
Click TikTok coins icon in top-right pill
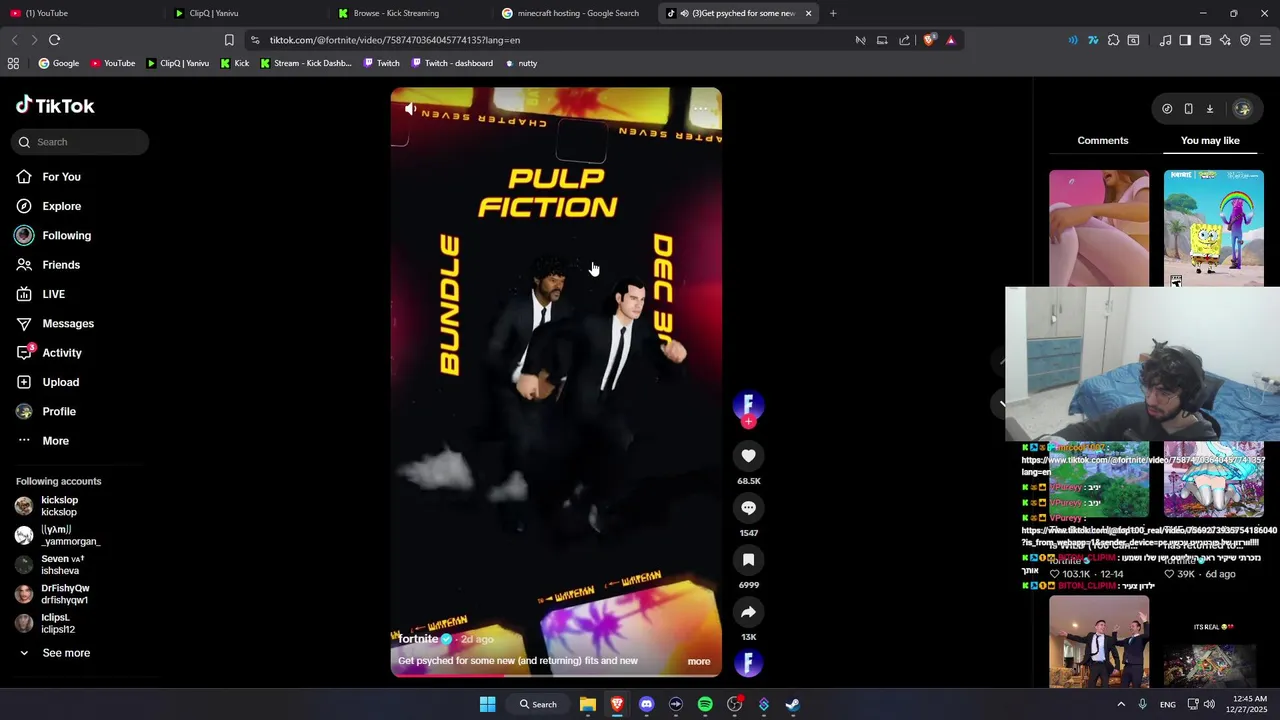pyautogui.click(x=1167, y=109)
